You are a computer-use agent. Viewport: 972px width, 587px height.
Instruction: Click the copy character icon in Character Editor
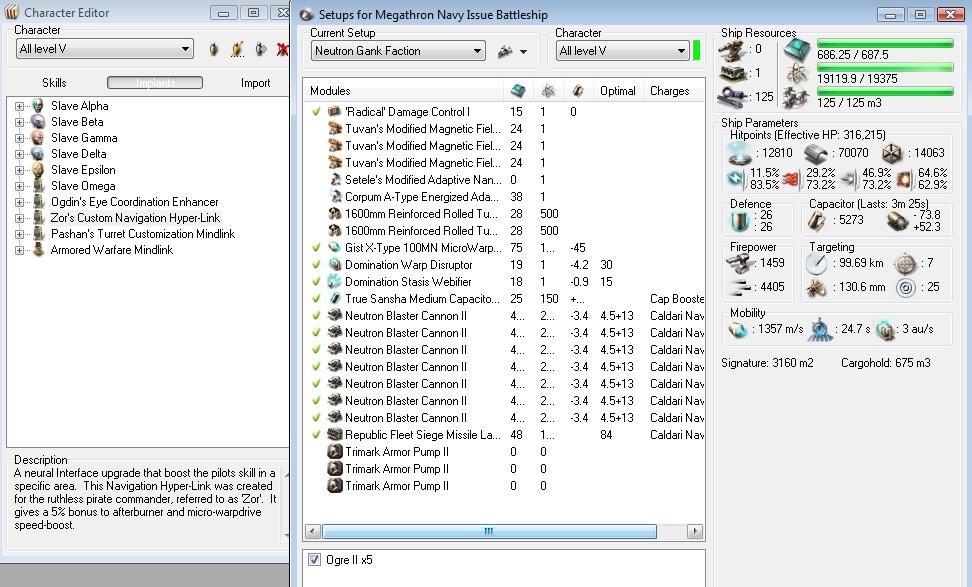point(260,49)
